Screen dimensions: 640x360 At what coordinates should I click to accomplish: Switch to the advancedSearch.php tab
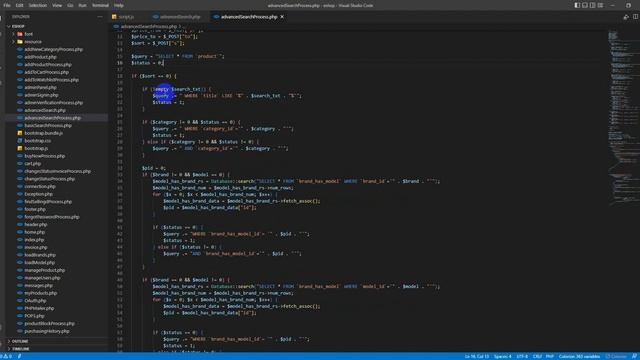pyautogui.click(x=180, y=17)
